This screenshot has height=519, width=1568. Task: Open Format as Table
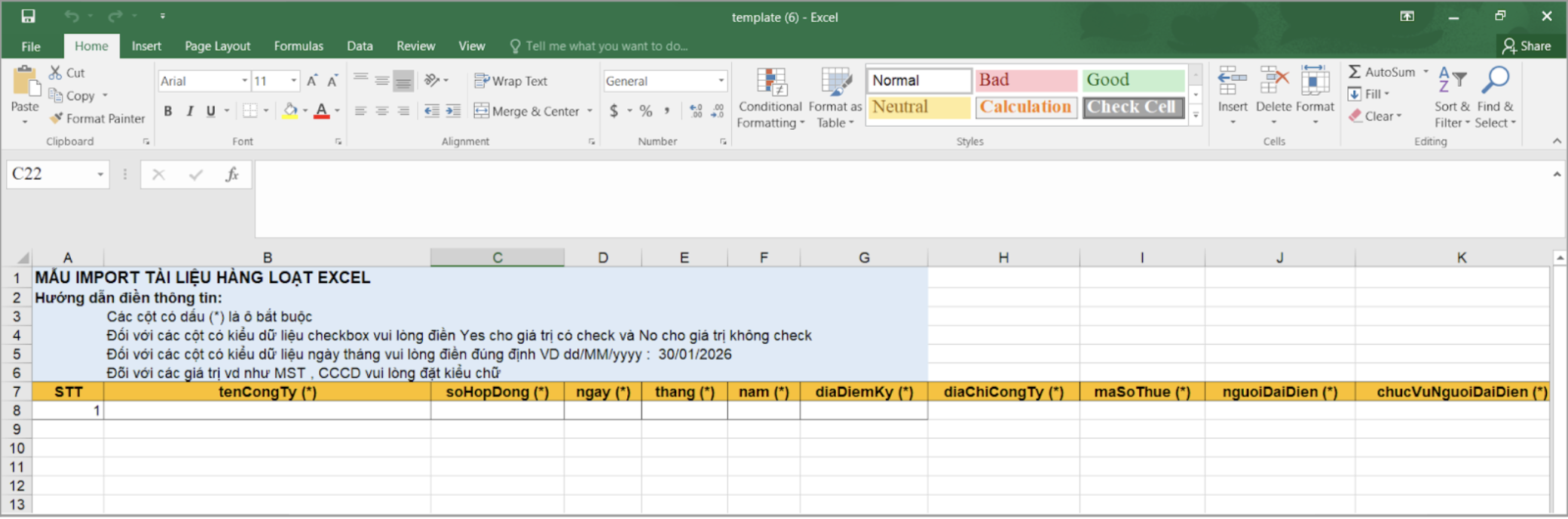(x=835, y=98)
